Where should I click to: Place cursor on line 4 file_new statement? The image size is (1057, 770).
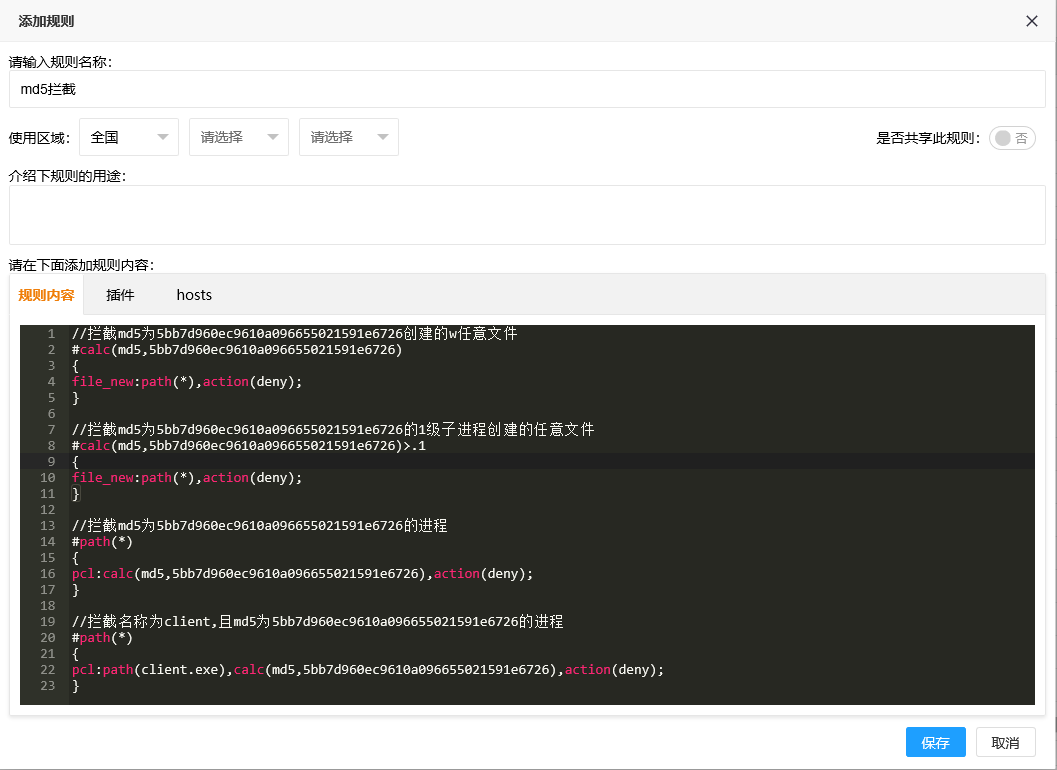click(x=186, y=382)
